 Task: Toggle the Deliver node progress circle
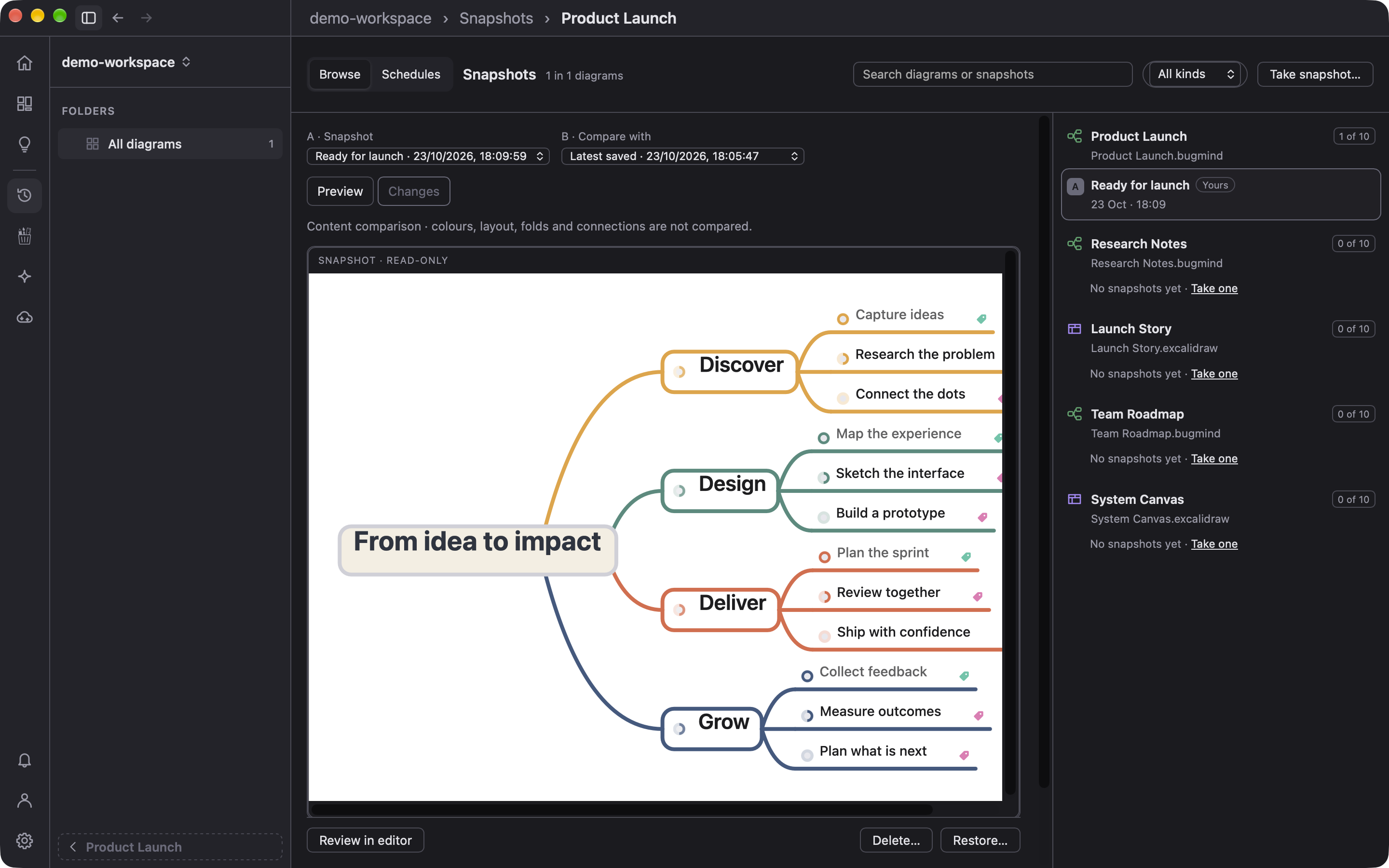pyautogui.click(x=680, y=610)
